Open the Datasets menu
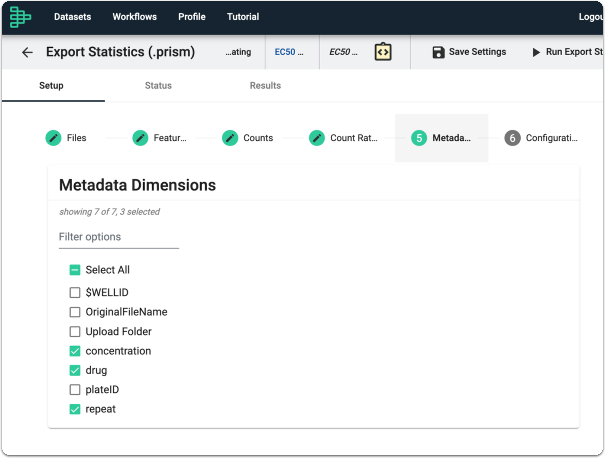Viewport: 605px width, 458px height. (x=73, y=17)
